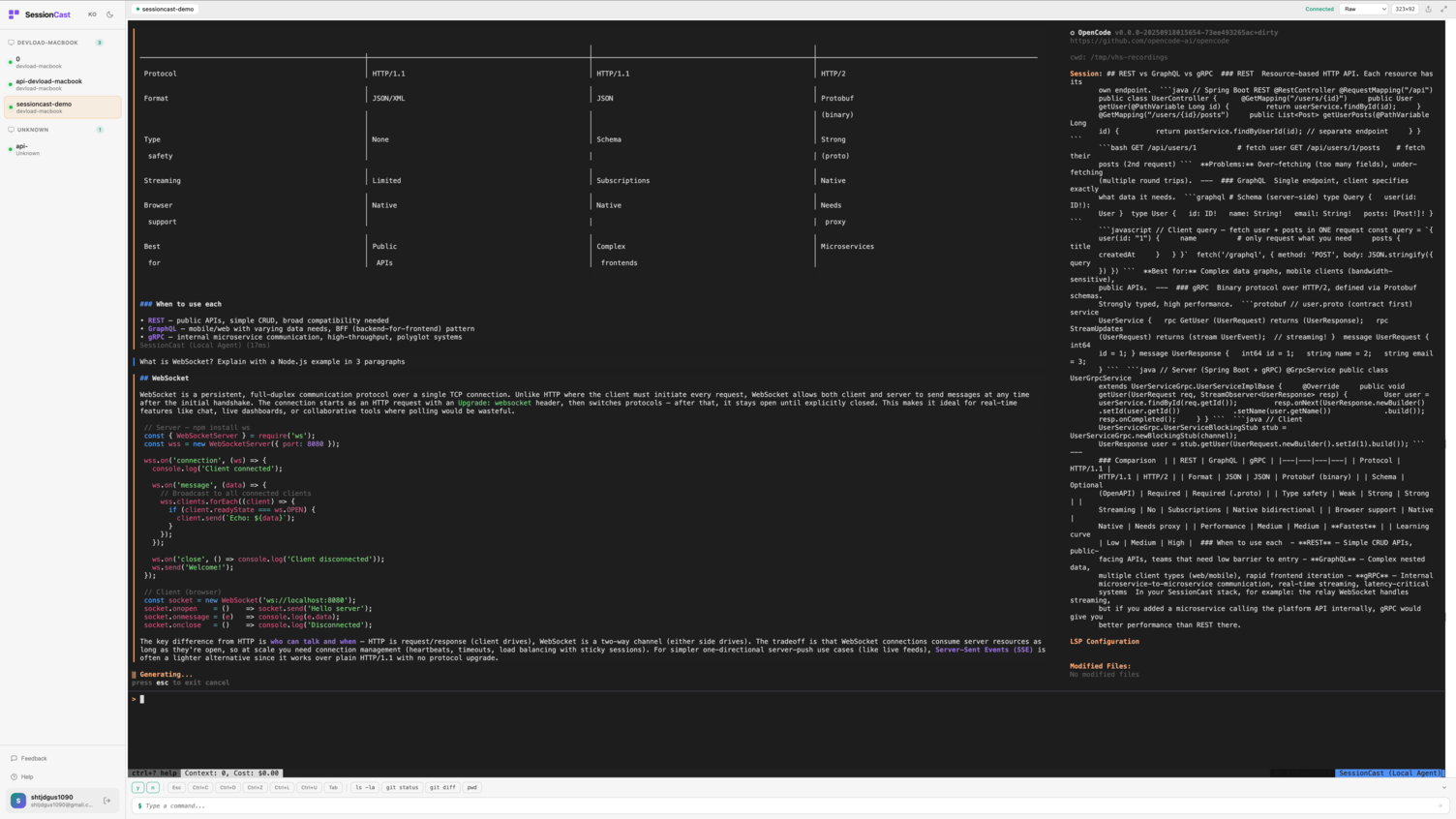Viewport: 1456px width, 819px height.
Task: Click the Feedback speech bubble icon
Action: 14,758
